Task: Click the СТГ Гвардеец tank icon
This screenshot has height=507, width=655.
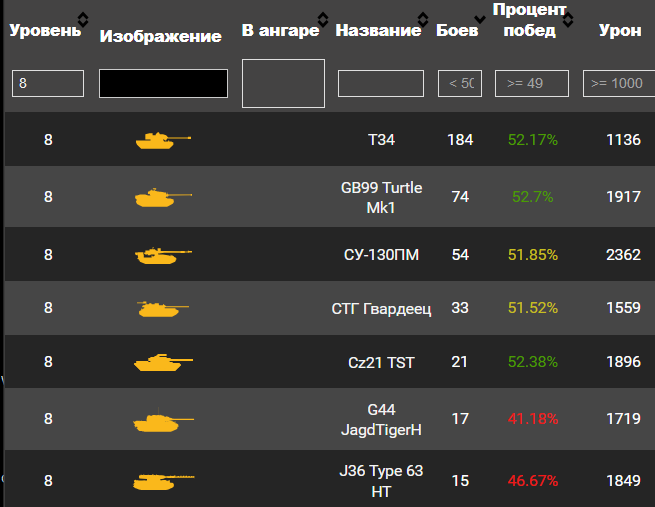Action: [160, 308]
